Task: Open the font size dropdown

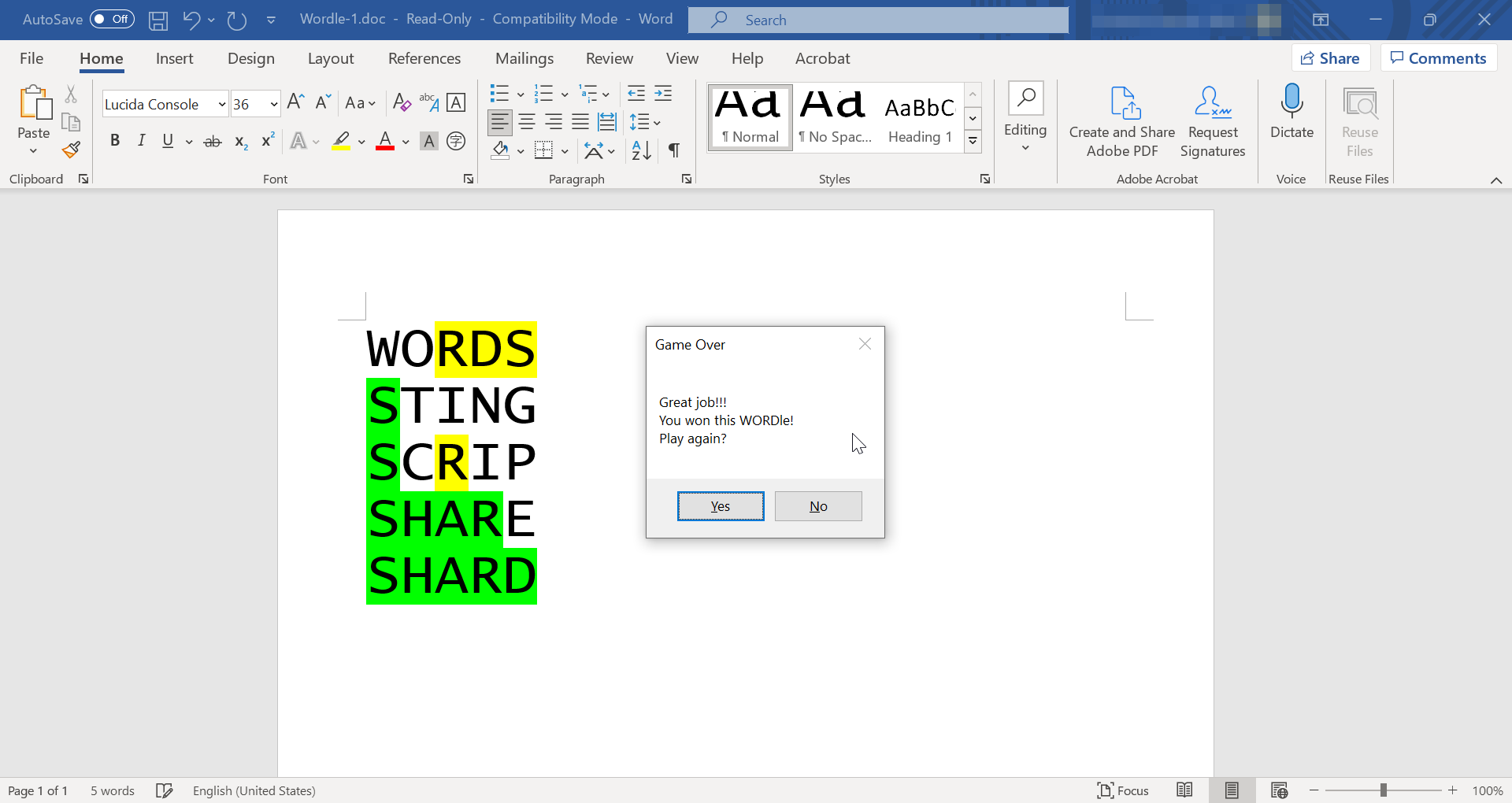Action: [273, 104]
